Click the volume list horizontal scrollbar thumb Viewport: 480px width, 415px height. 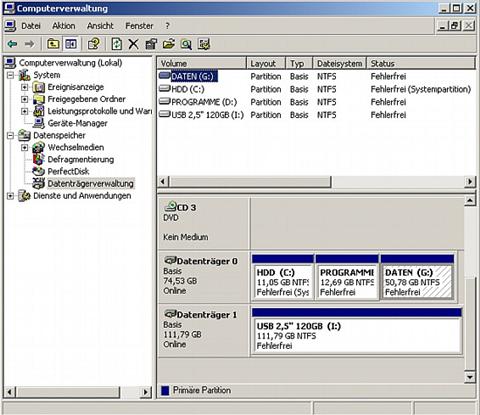(250, 182)
